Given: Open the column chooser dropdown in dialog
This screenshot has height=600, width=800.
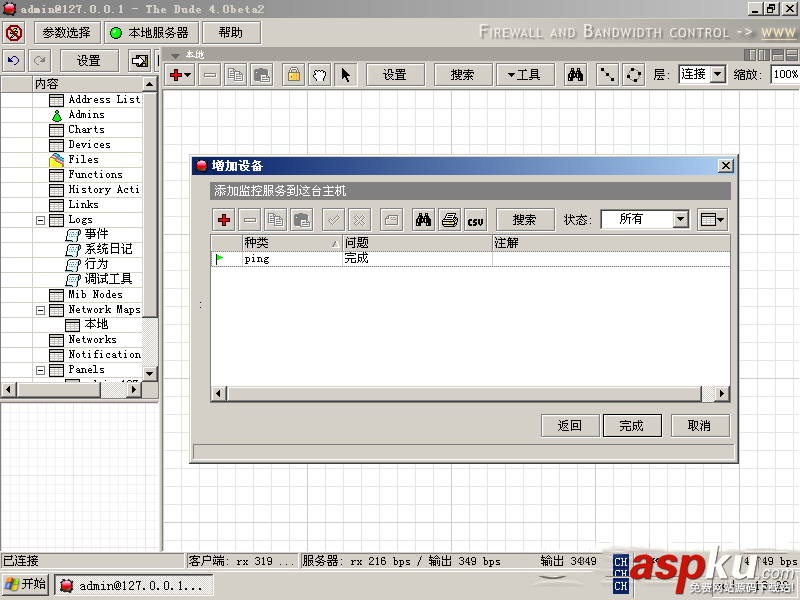Looking at the screenshot, I should 712,220.
